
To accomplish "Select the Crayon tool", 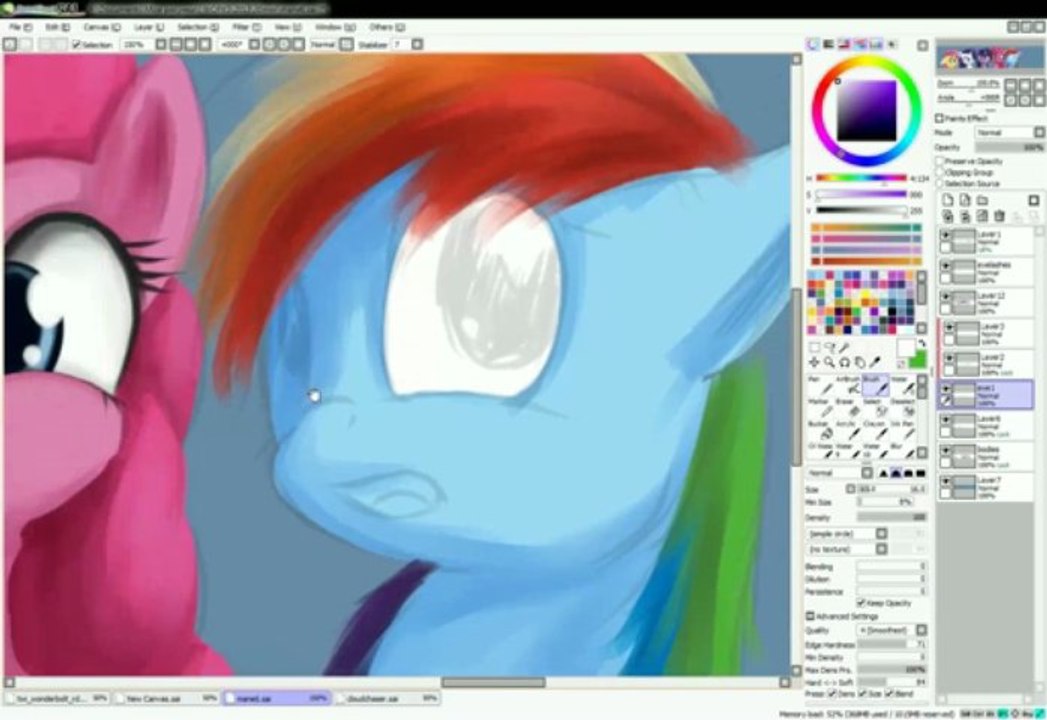I will 875,431.
